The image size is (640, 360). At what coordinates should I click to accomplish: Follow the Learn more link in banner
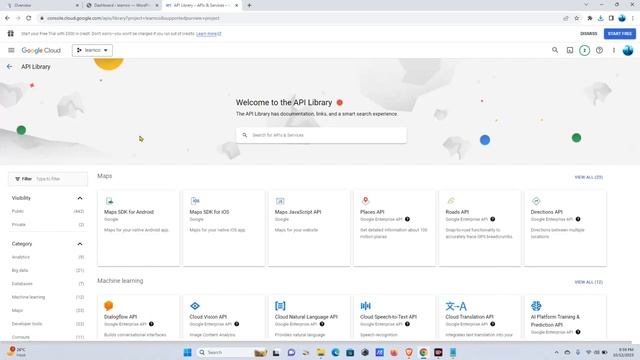(x=209, y=33)
